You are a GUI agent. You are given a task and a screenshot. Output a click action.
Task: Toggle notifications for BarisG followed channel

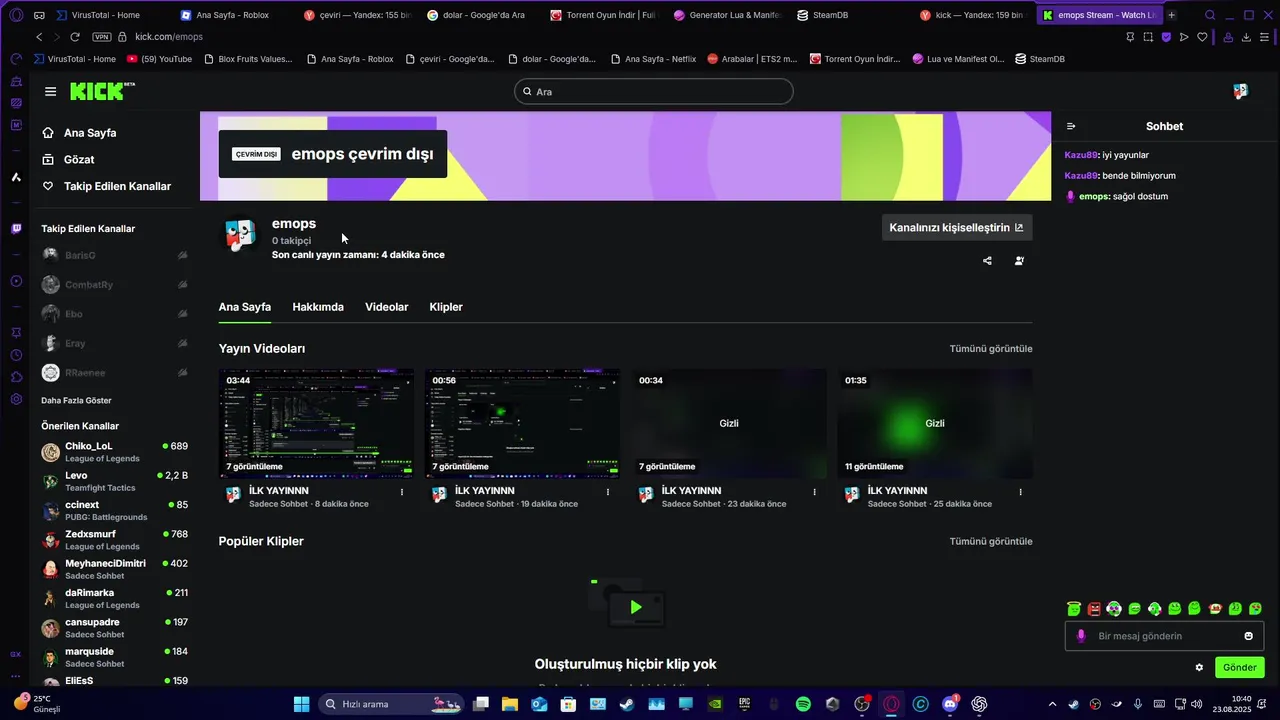coord(182,255)
